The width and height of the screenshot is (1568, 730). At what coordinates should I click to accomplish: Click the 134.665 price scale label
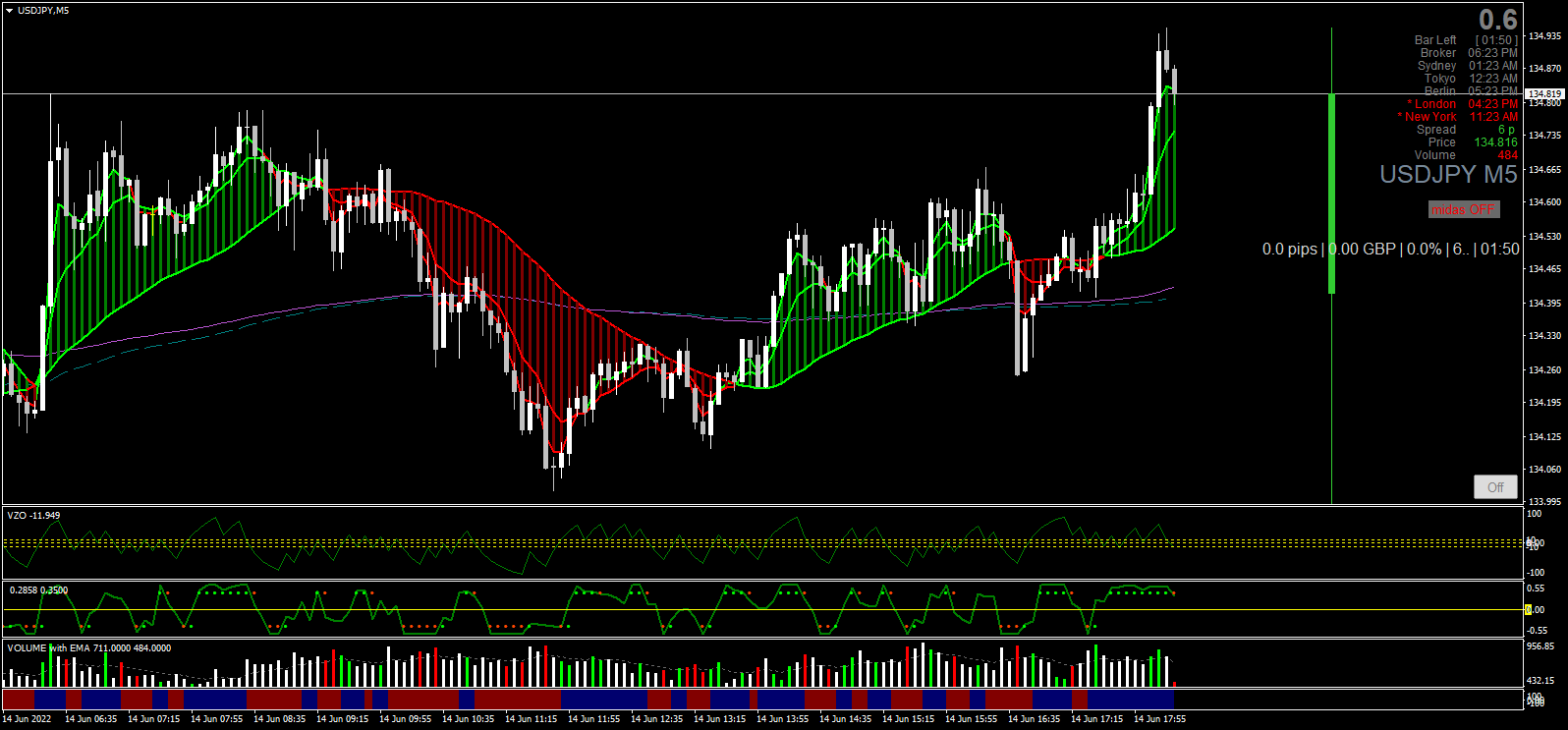tap(1545, 170)
